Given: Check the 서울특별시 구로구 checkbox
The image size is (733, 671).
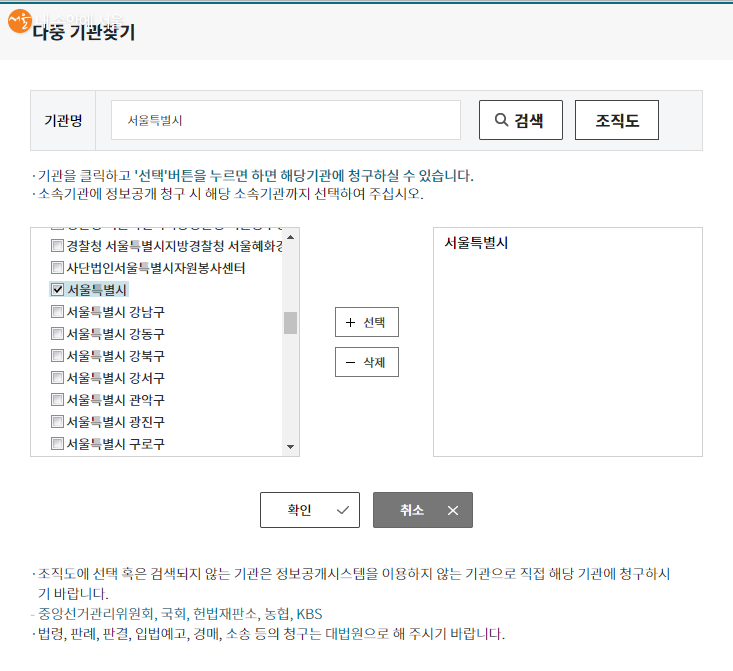Looking at the screenshot, I should tap(57, 444).
